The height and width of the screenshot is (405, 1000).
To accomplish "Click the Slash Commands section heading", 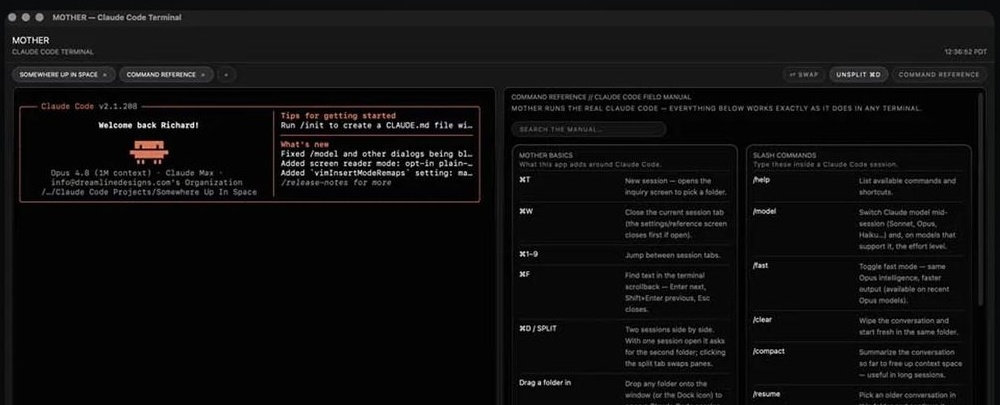I will [784, 155].
